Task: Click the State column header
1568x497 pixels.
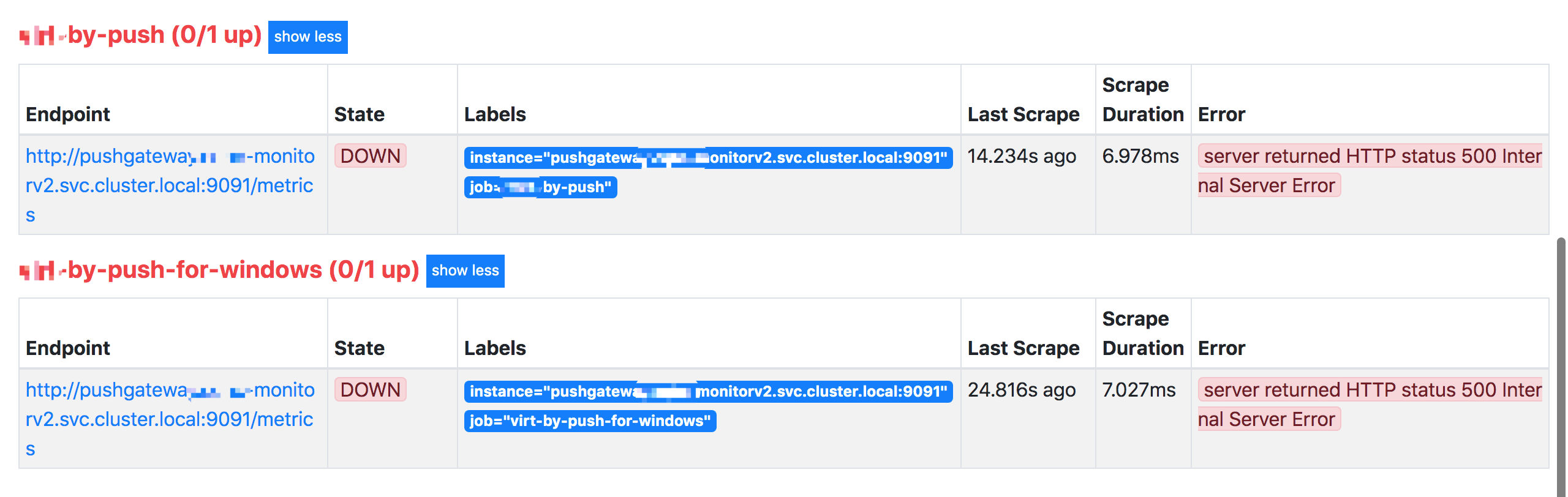Action: (x=360, y=114)
